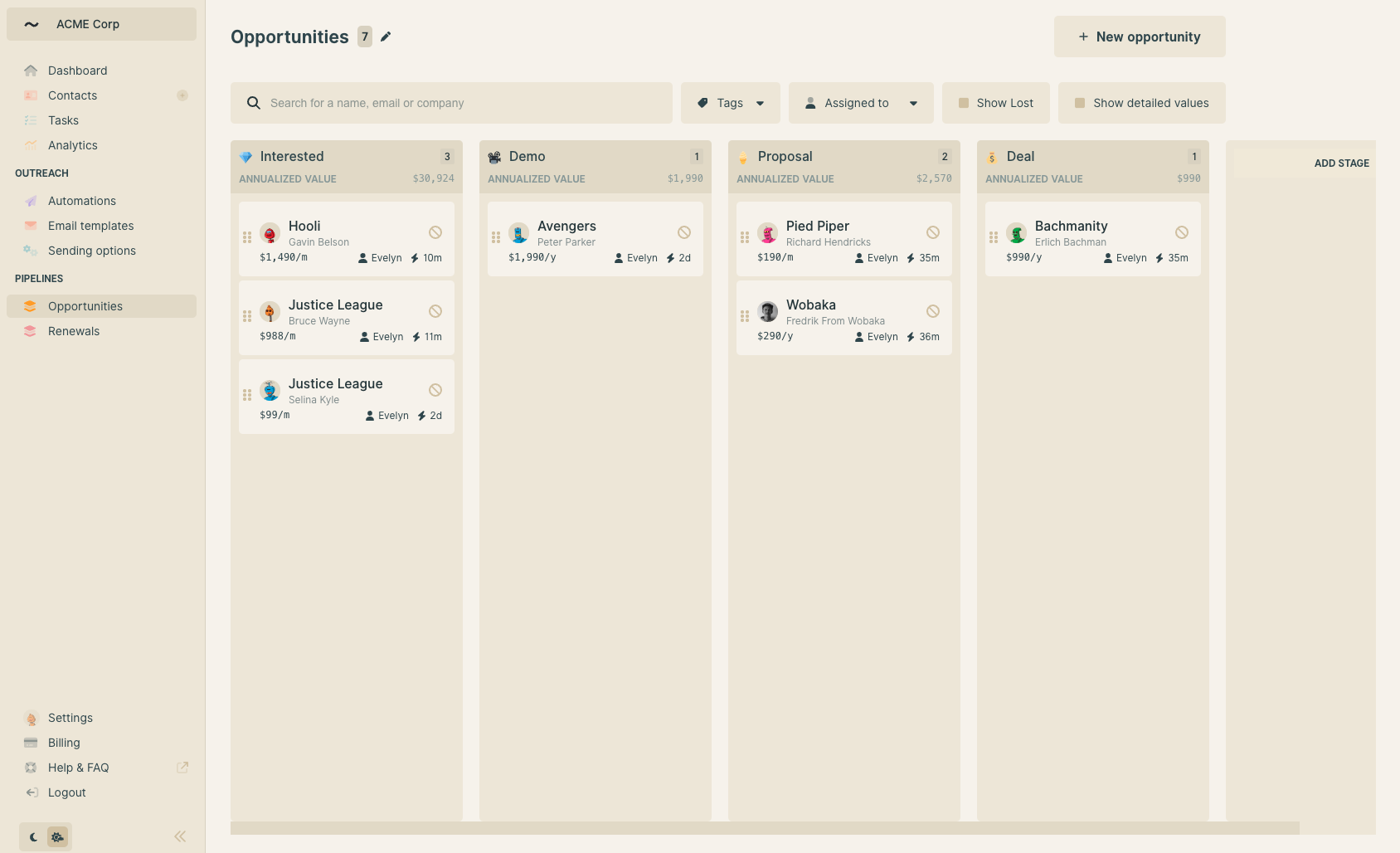Open the Avengers opportunity title

566,226
